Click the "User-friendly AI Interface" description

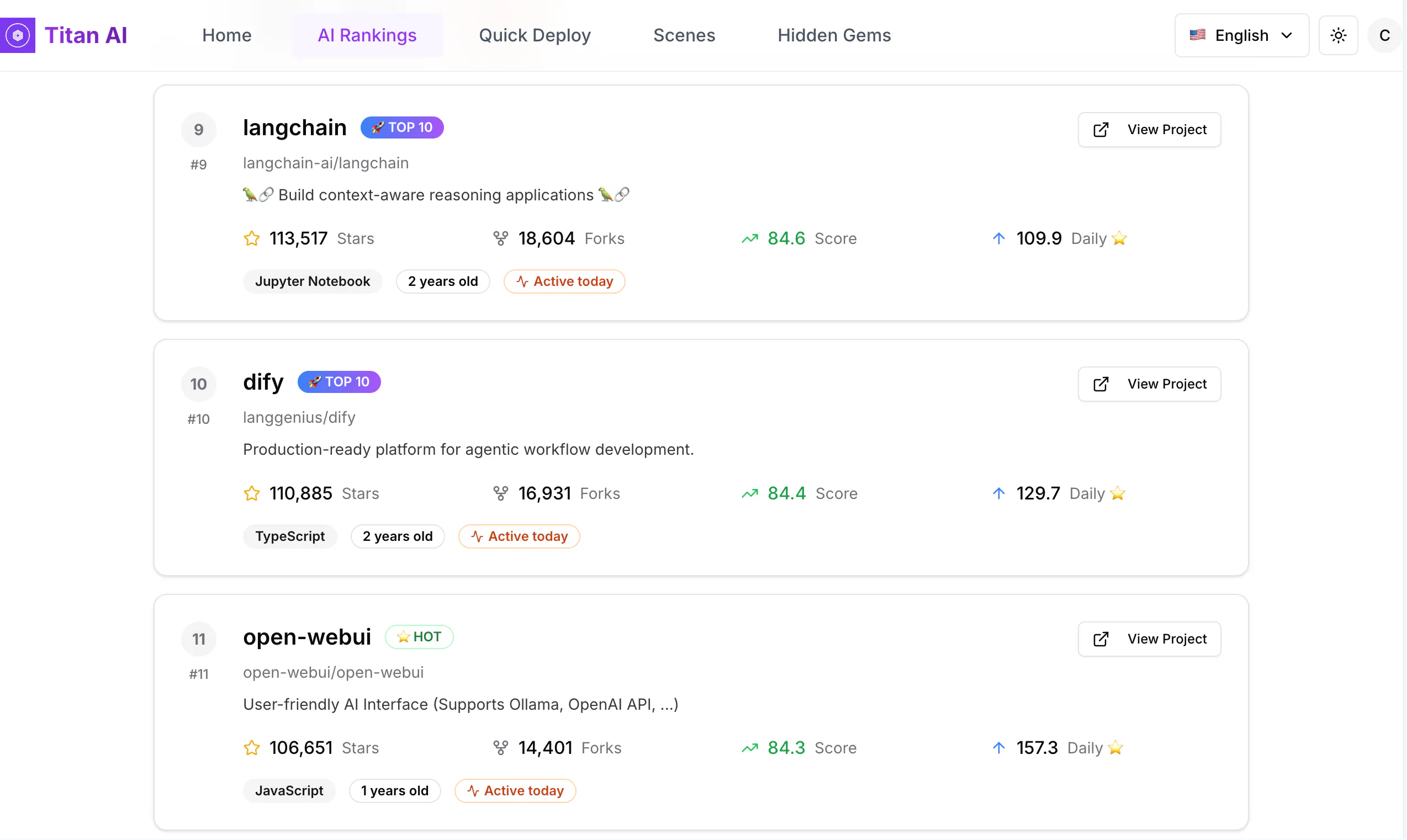461,704
